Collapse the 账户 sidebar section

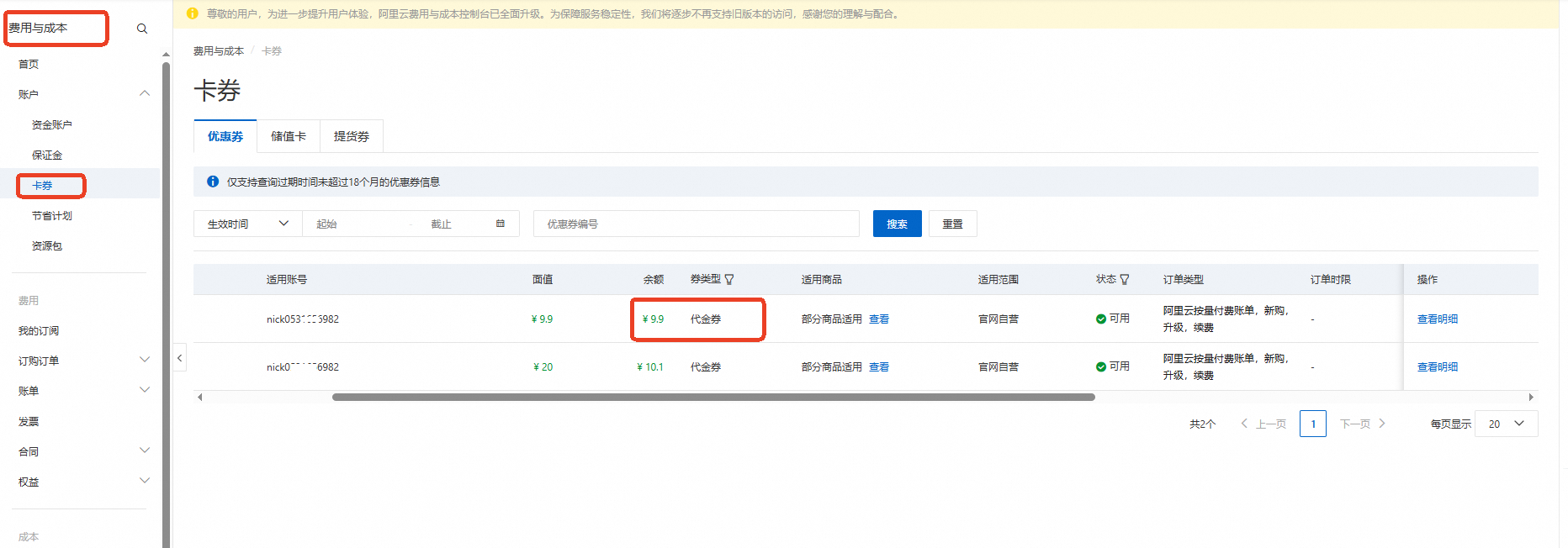145,94
